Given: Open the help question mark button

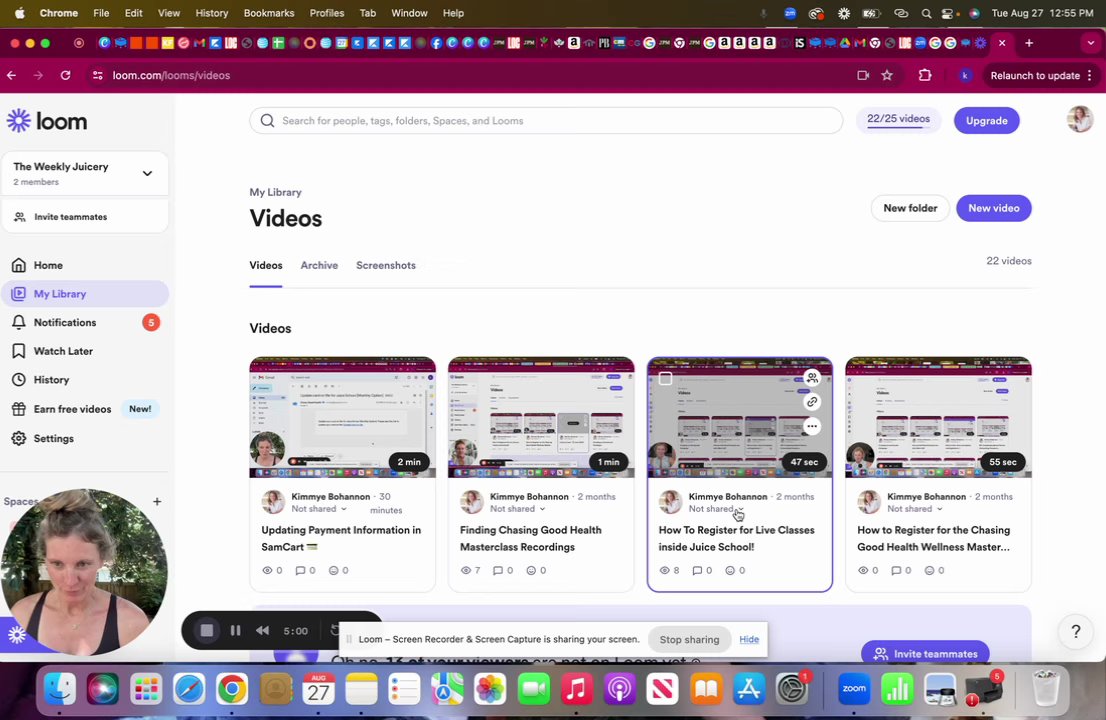Looking at the screenshot, I should pyautogui.click(x=1075, y=631).
